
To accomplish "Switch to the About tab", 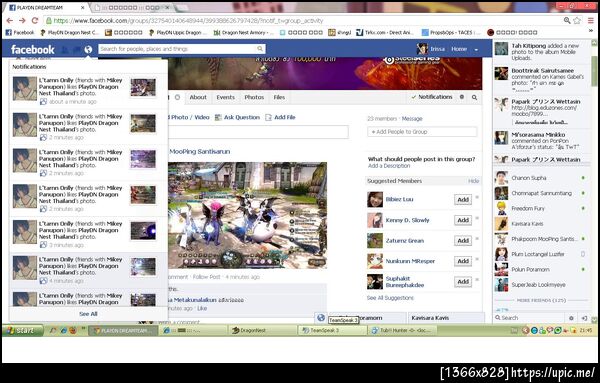I will pyautogui.click(x=198, y=97).
